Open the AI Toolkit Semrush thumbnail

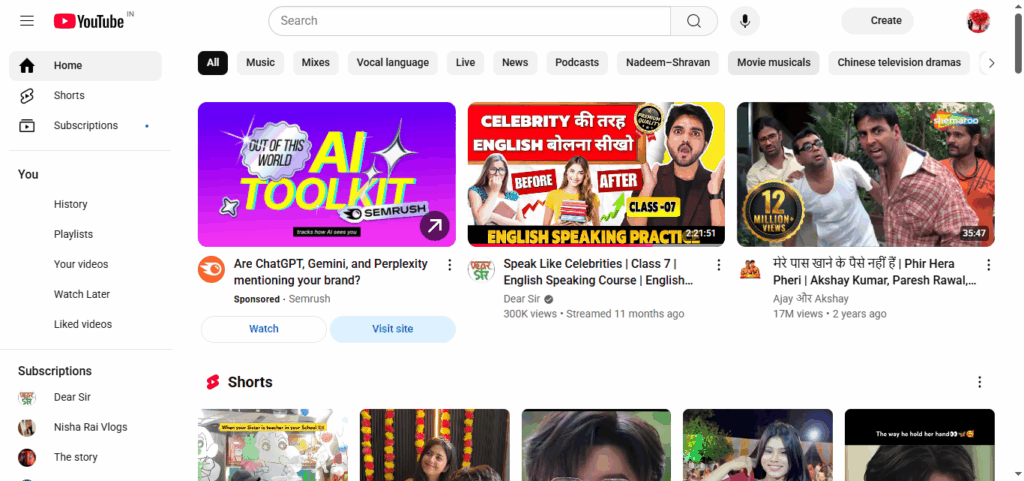(x=327, y=174)
